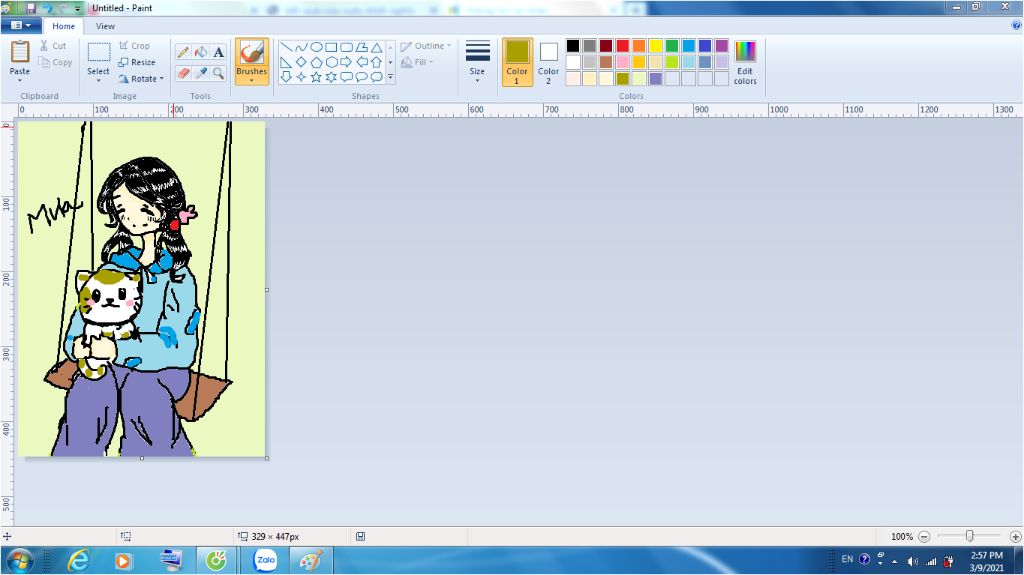The image size is (1024, 575).
Task: Choose the Rounded rectangular callout shape
Action: pyautogui.click(x=346, y=77)
